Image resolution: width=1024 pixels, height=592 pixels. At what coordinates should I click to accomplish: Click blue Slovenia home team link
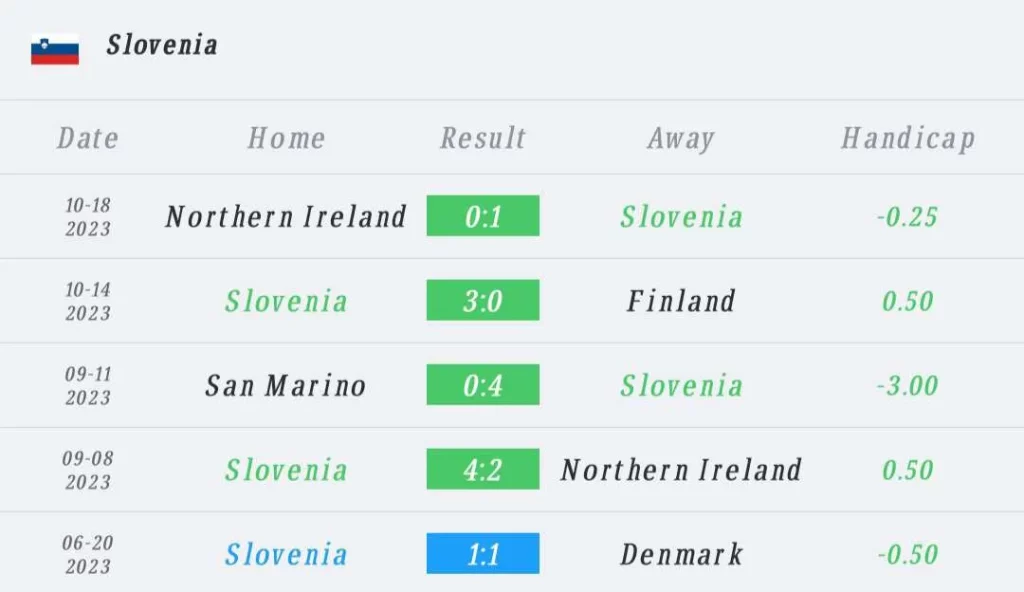286,554
